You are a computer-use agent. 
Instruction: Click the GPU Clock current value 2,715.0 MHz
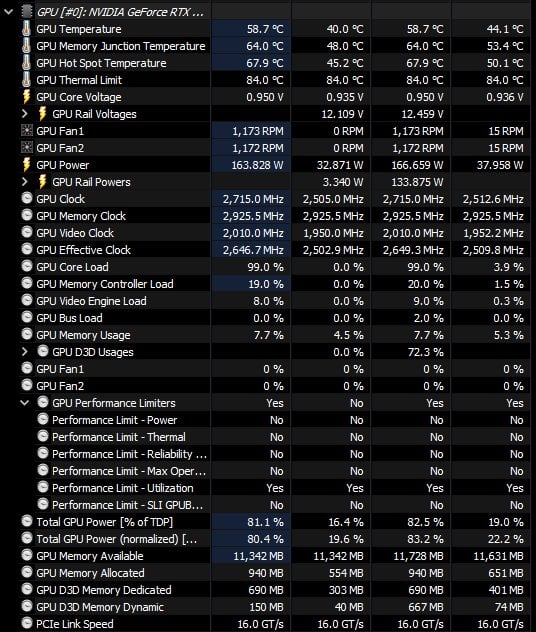253,199
